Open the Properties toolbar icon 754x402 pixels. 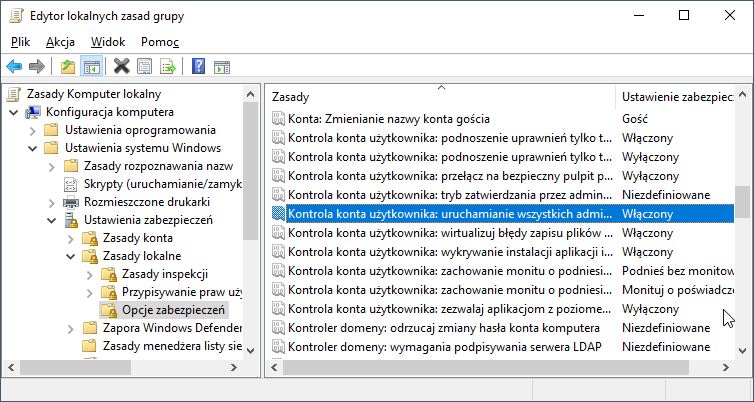145,66
